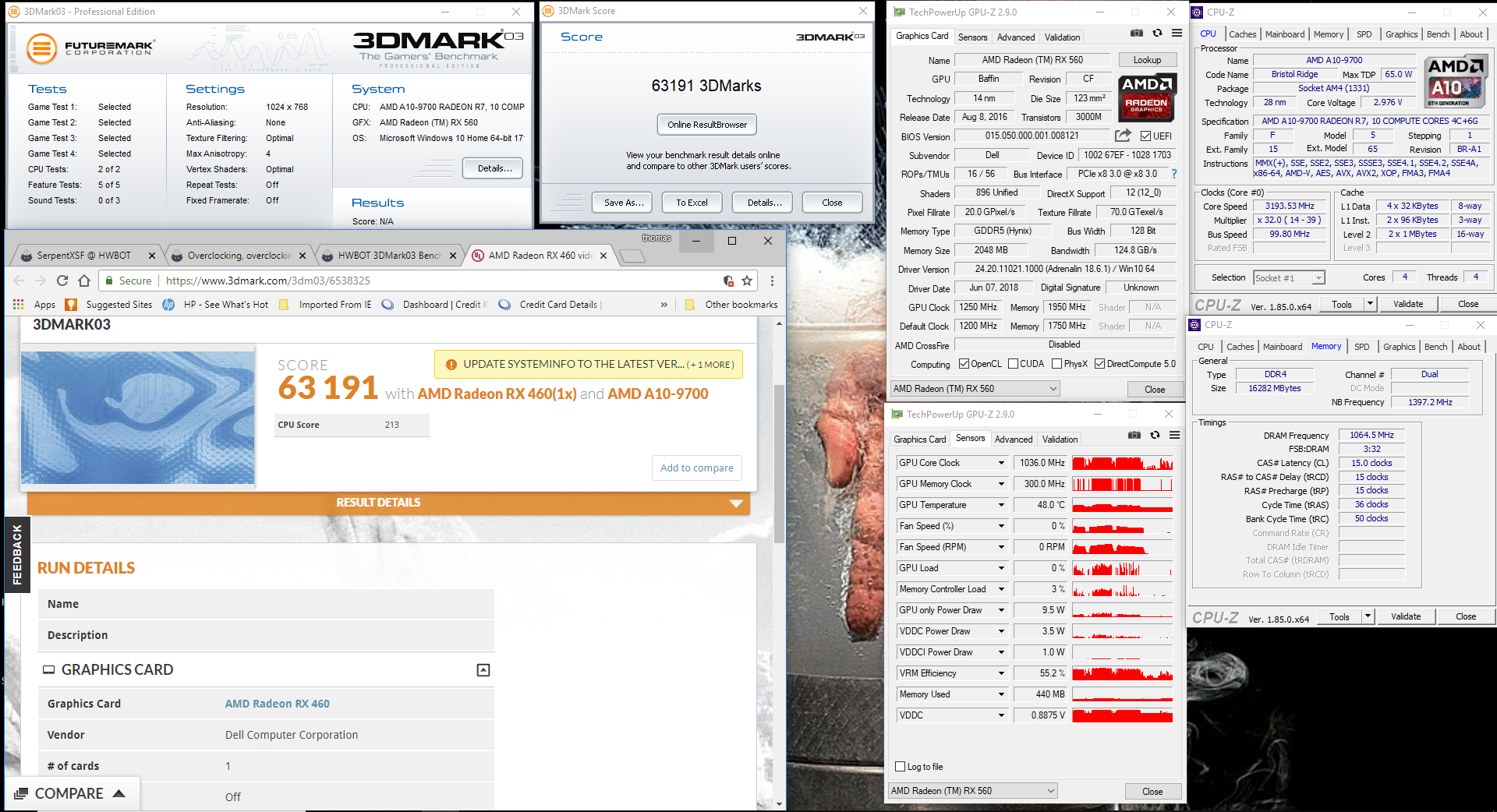Click Add to compare button

click(x=696, y=468)
